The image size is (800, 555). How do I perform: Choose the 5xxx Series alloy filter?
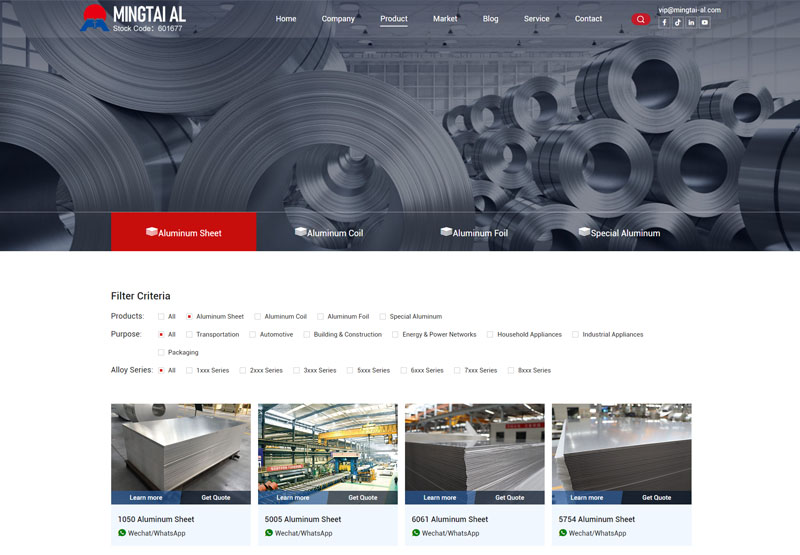351,371
